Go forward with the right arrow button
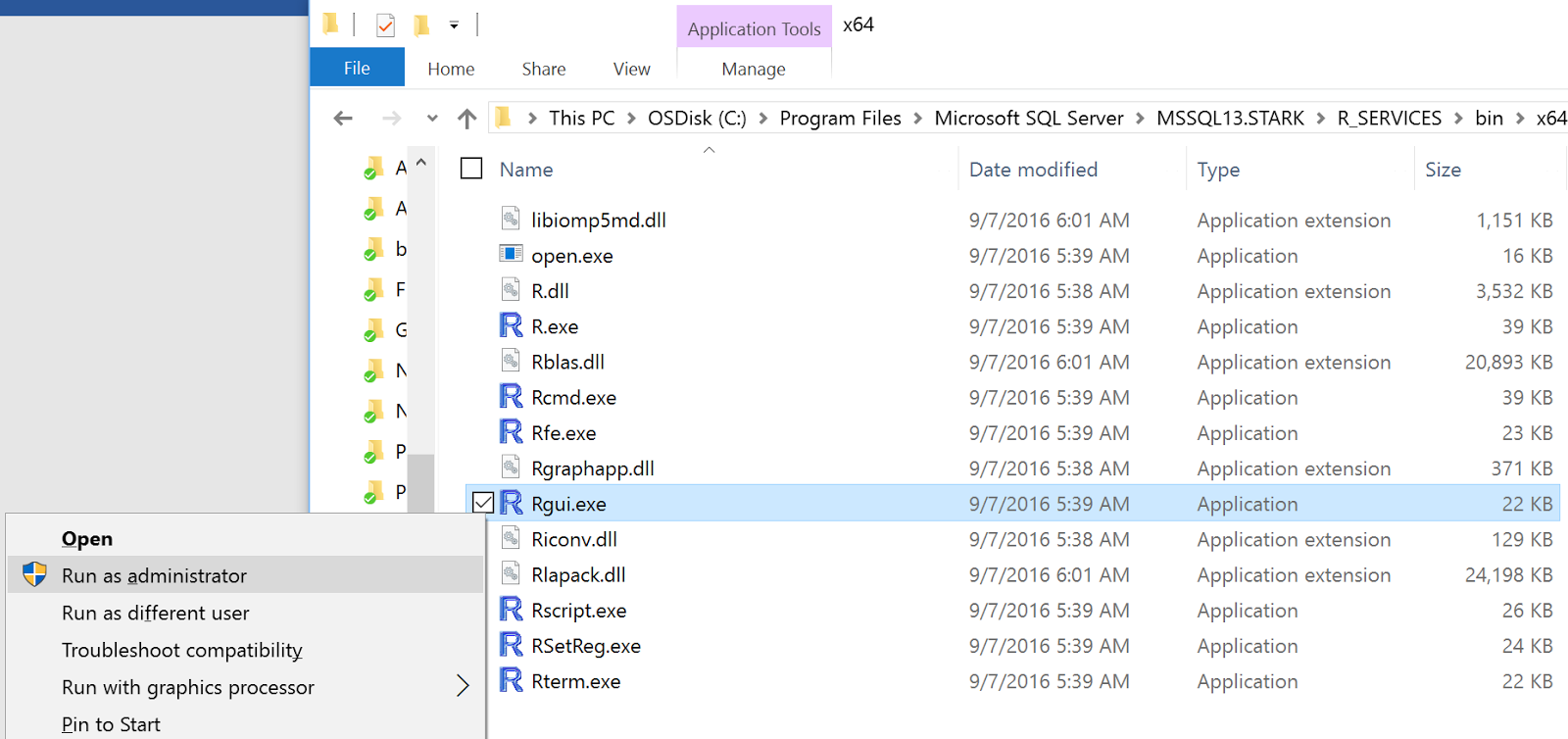The width and height of the screenshot is (1568, 739). [391, 119]
